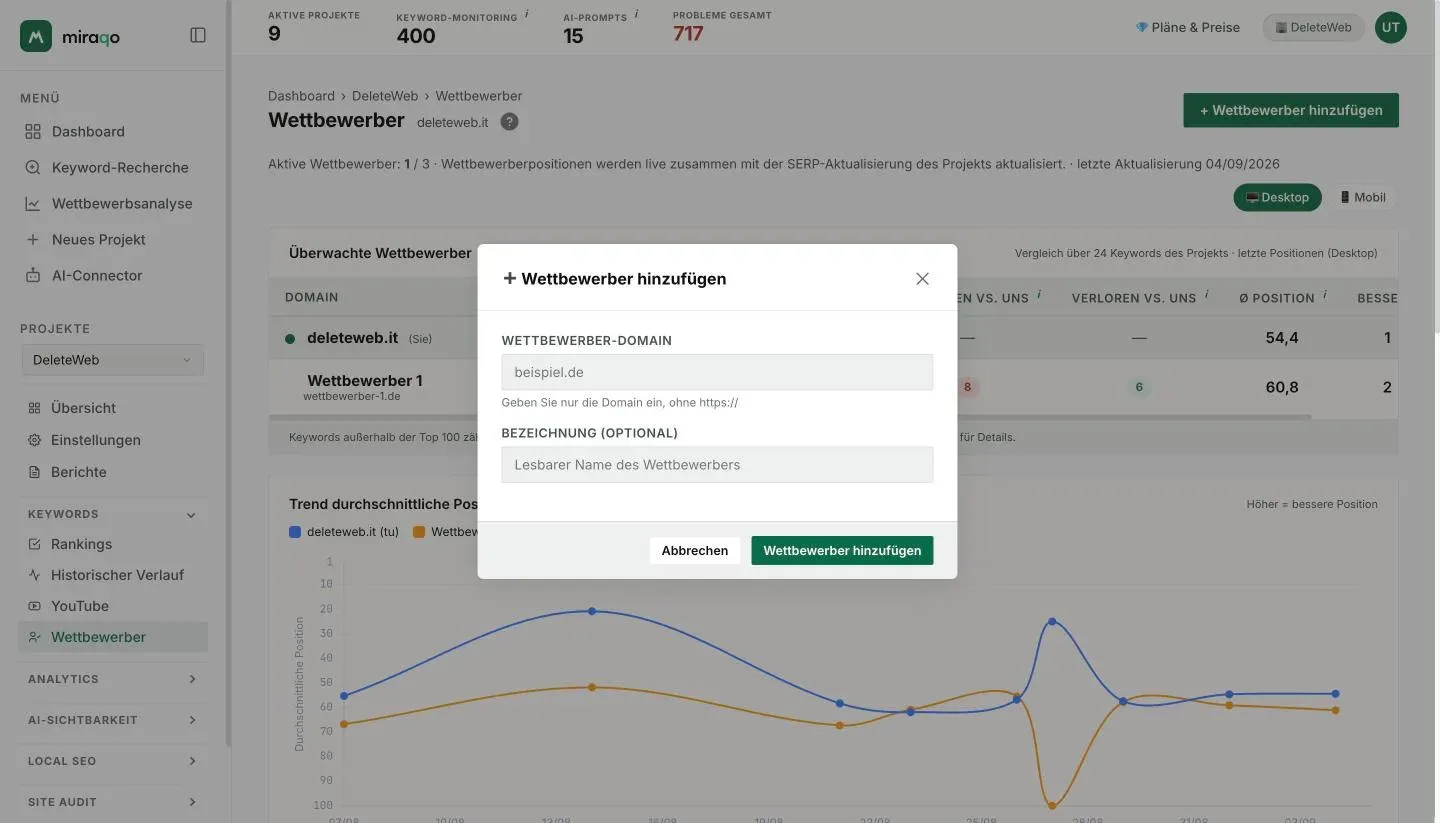
Task: Click the info icon beside AI-Prompts
Action: (x=636, y=15)
